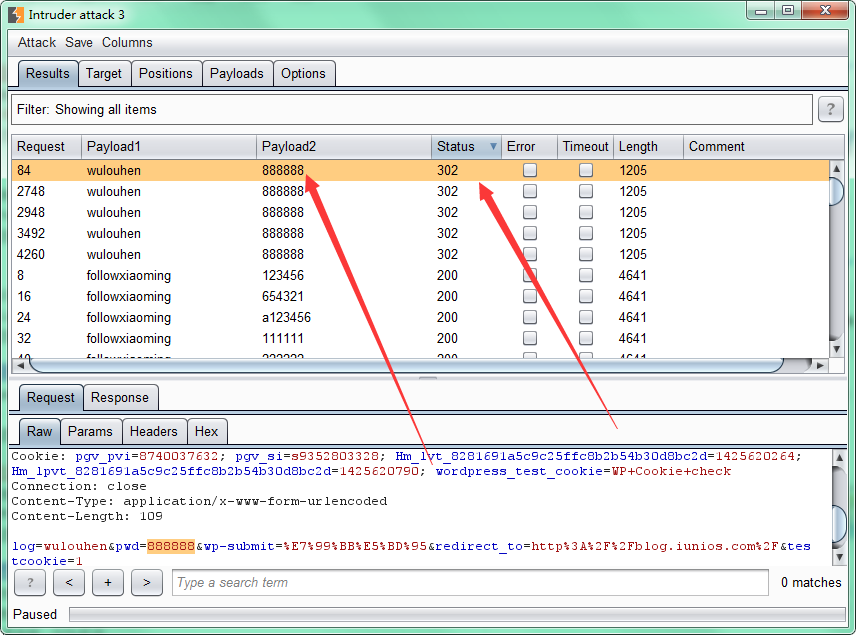The height and width of the screenshot is (635, 856).
Task: Switch to the Results tab
Action: pyautogui.click(x=47, y=74)
